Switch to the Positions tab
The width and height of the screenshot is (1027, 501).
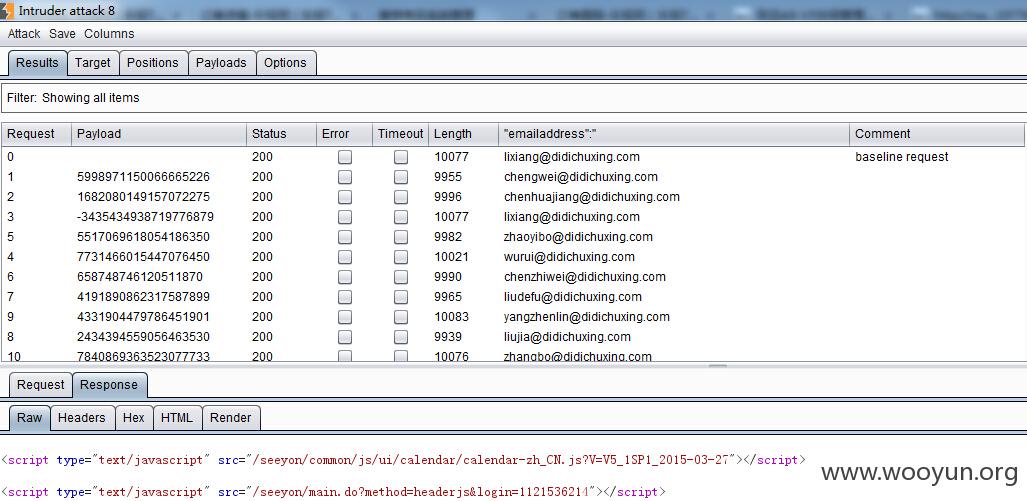153,63
